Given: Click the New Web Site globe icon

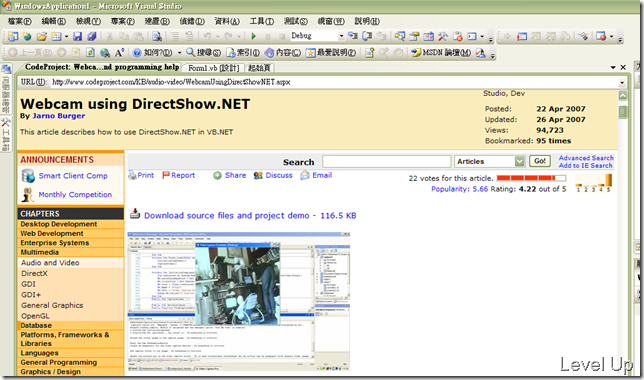Looking at the screenshot, I should pyautogui.click(x=27, y=37).
